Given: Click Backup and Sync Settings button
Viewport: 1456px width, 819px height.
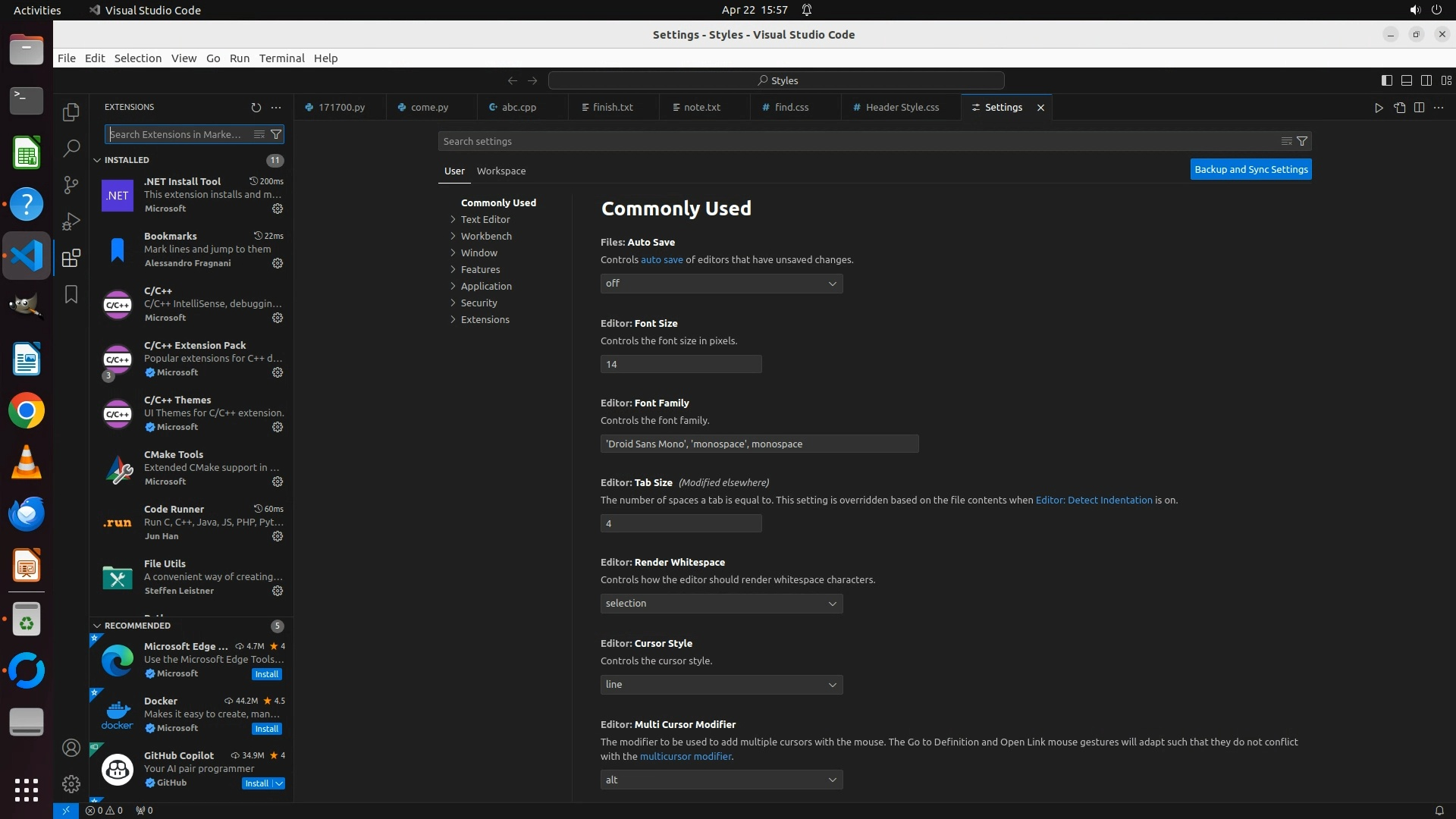Looking at the screenshot, I should pyautogui.click(x=1250, y=170).
